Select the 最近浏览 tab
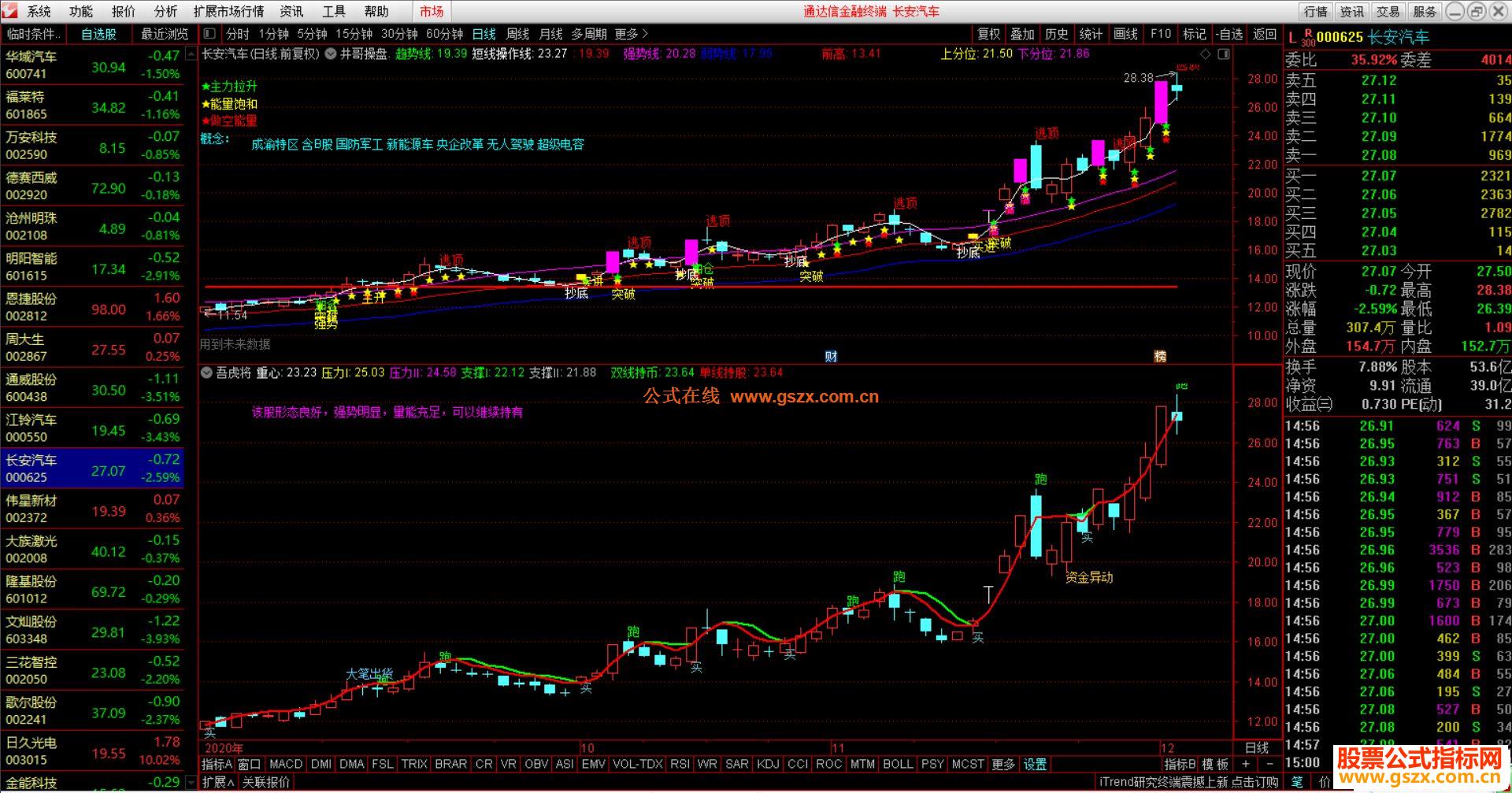The height and width of the screenshot is (793, 1512). pyautogui.click(x=165, y=34)
